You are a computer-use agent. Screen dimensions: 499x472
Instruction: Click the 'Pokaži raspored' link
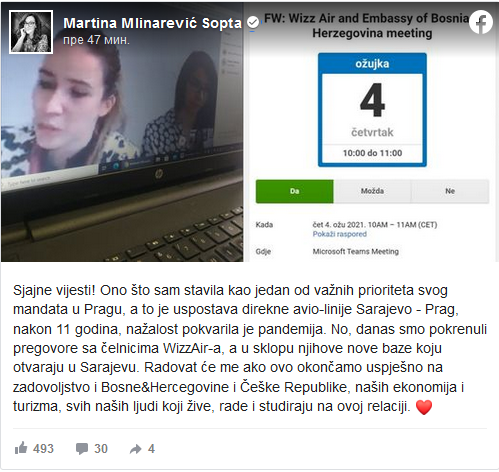[339, 234]
